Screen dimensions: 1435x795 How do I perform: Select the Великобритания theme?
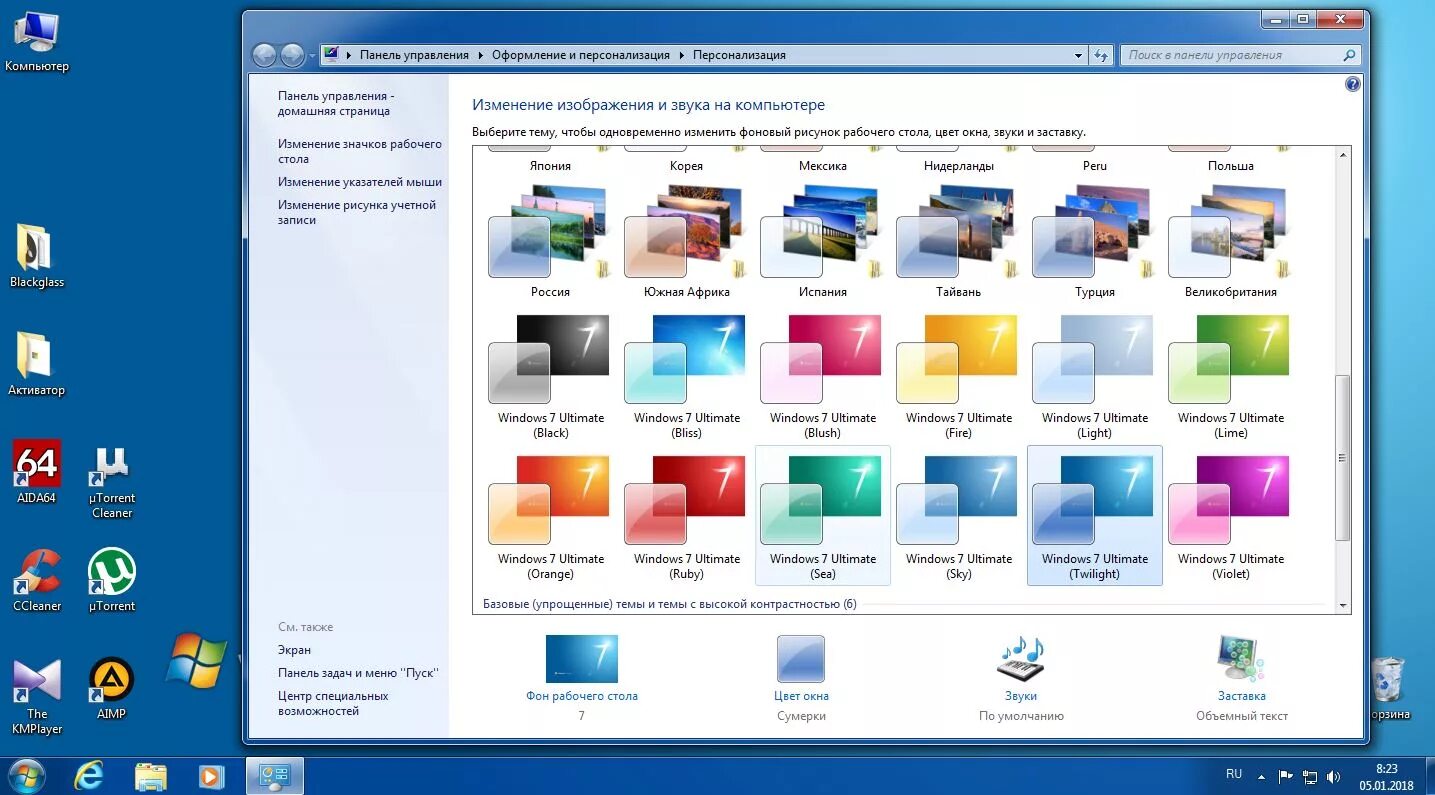tap(1231, 242)
